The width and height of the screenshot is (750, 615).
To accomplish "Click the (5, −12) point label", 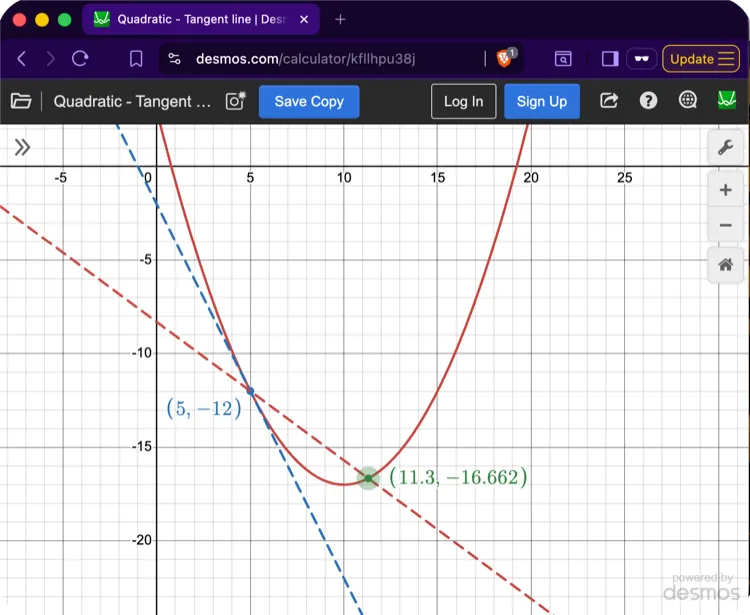I will pyautogui.click(x=204, y=408).
